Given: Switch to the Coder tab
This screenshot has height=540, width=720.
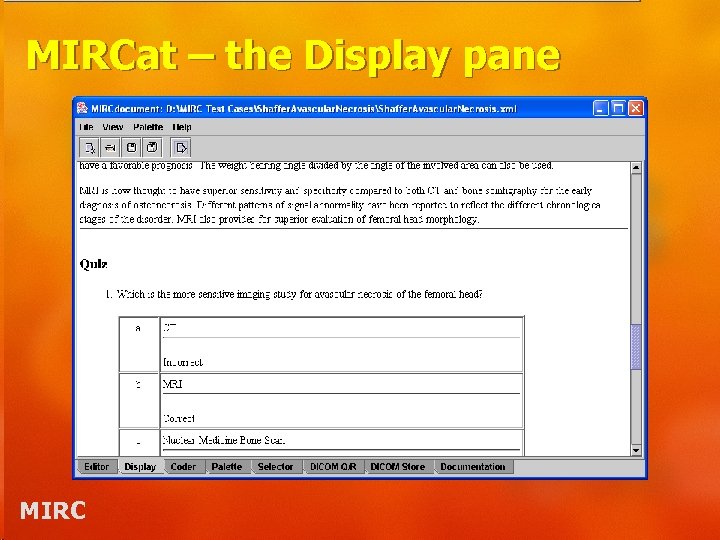Looking at the screenshot, I should 183,467.
